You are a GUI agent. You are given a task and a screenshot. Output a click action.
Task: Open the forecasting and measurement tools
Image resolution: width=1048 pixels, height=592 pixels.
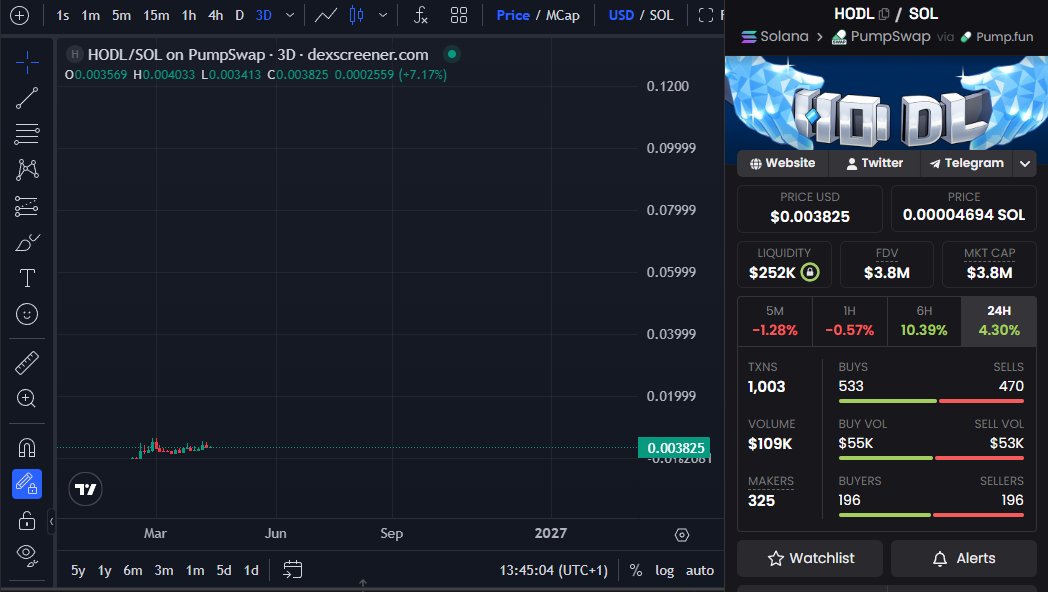click(27, 206)
